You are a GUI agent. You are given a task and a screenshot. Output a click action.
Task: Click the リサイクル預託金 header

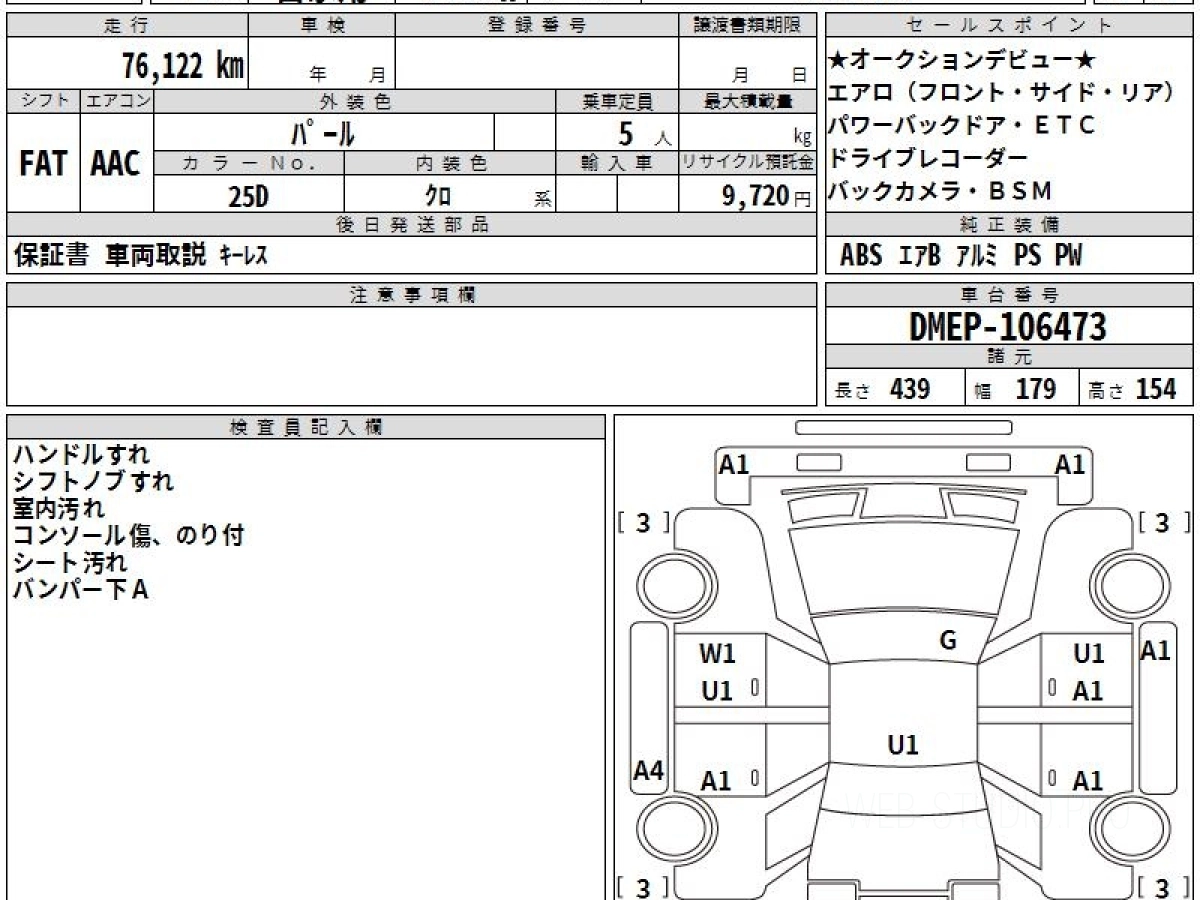pyautogui.click(x=747, y=163)
